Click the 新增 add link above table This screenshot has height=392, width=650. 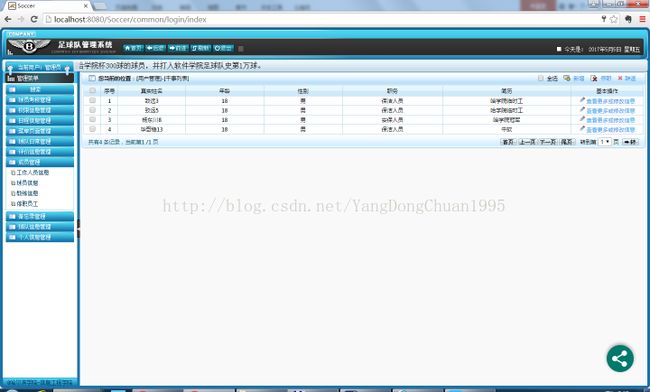tap(579, 78)
